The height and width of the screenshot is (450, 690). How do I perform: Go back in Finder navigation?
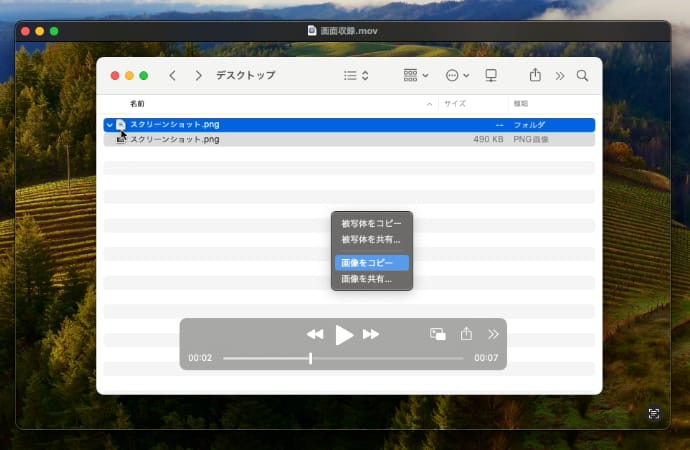point(173,75)
